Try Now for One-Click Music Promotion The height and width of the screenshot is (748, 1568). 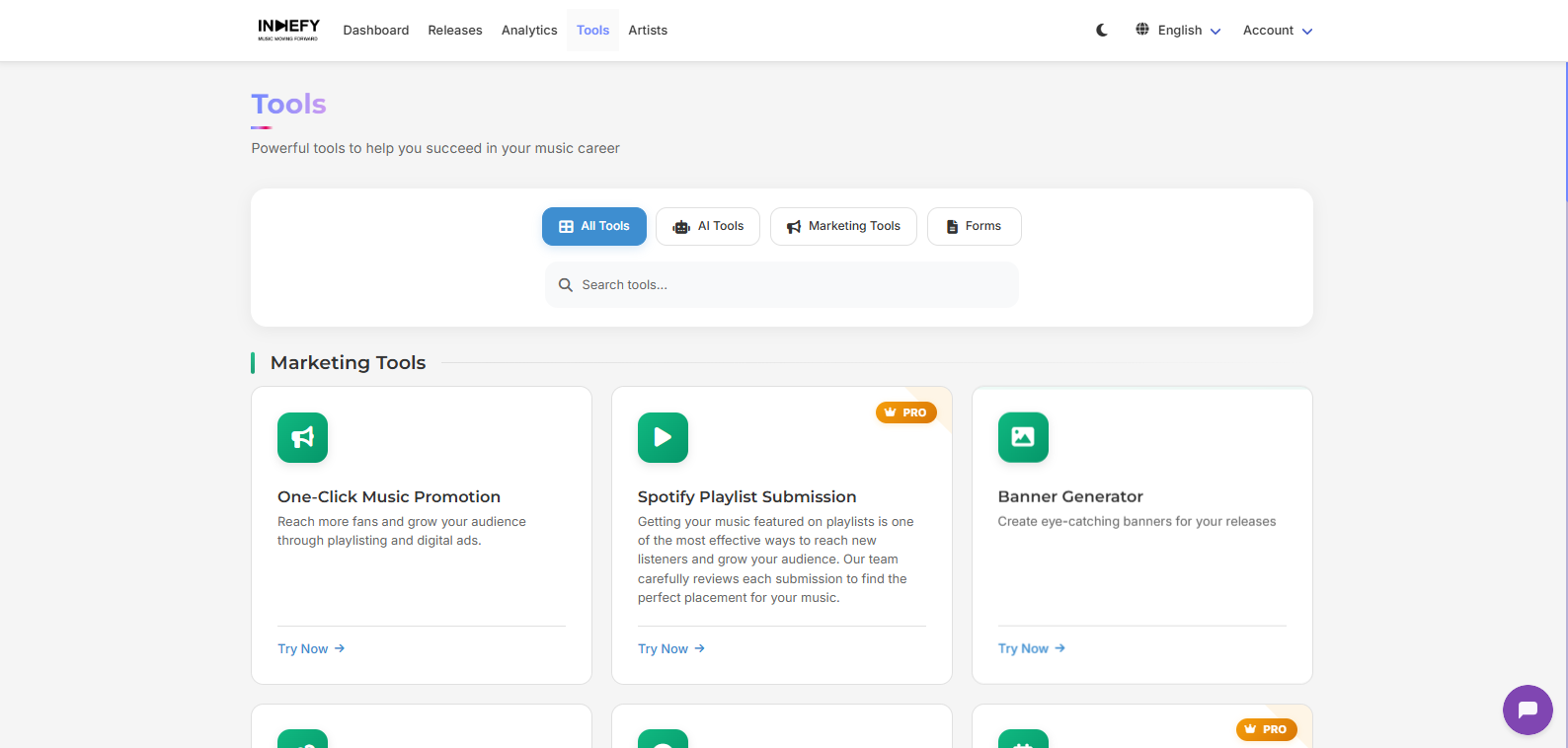pyautogui.click(x=311, y=648)
